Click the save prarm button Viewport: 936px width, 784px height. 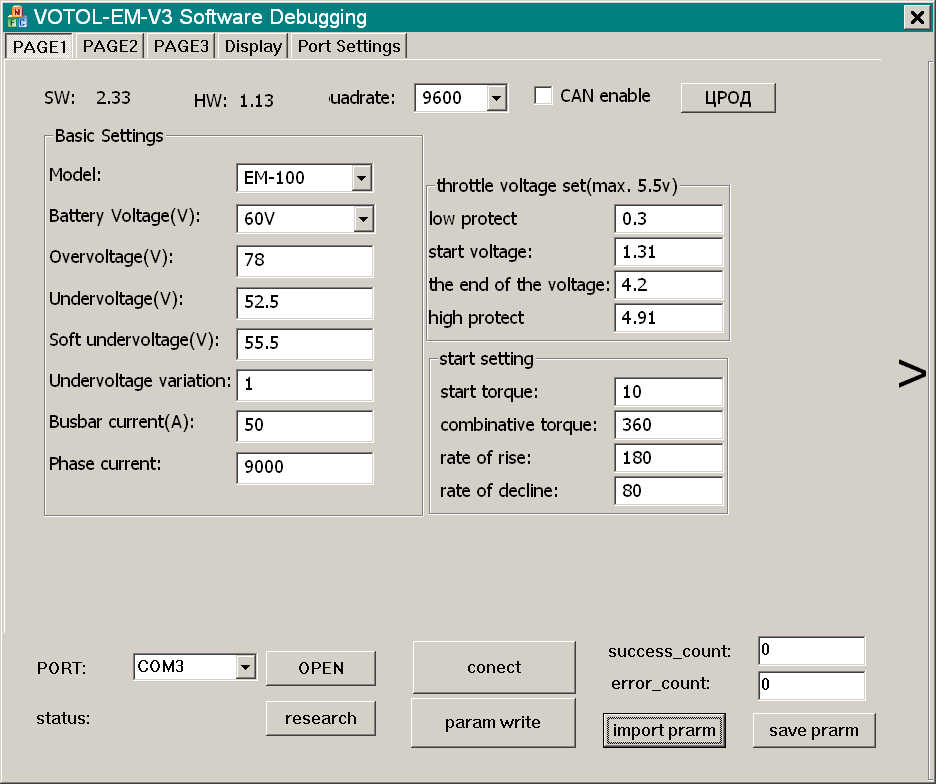(813, 730)
